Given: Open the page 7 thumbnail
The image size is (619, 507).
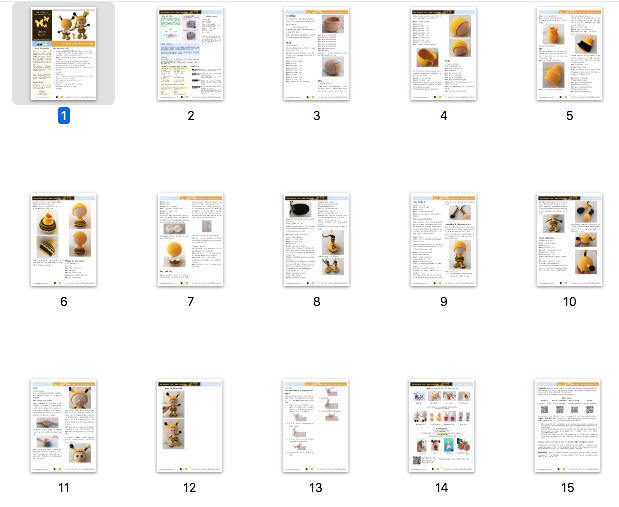Looking at the screenshot, I should (x=190, y=240).
